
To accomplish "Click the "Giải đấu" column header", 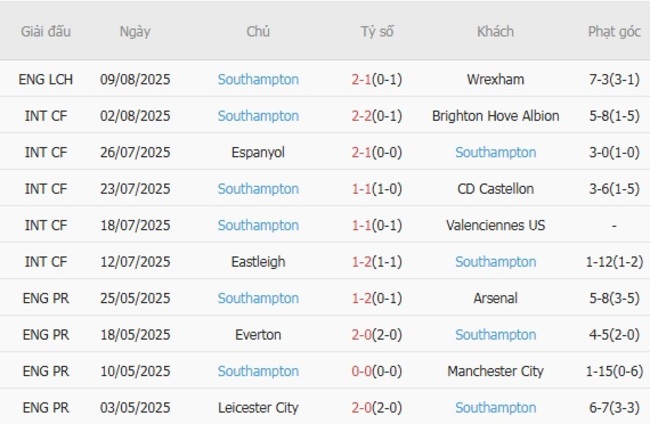I will pyautogui.click(x=46, y=31).
